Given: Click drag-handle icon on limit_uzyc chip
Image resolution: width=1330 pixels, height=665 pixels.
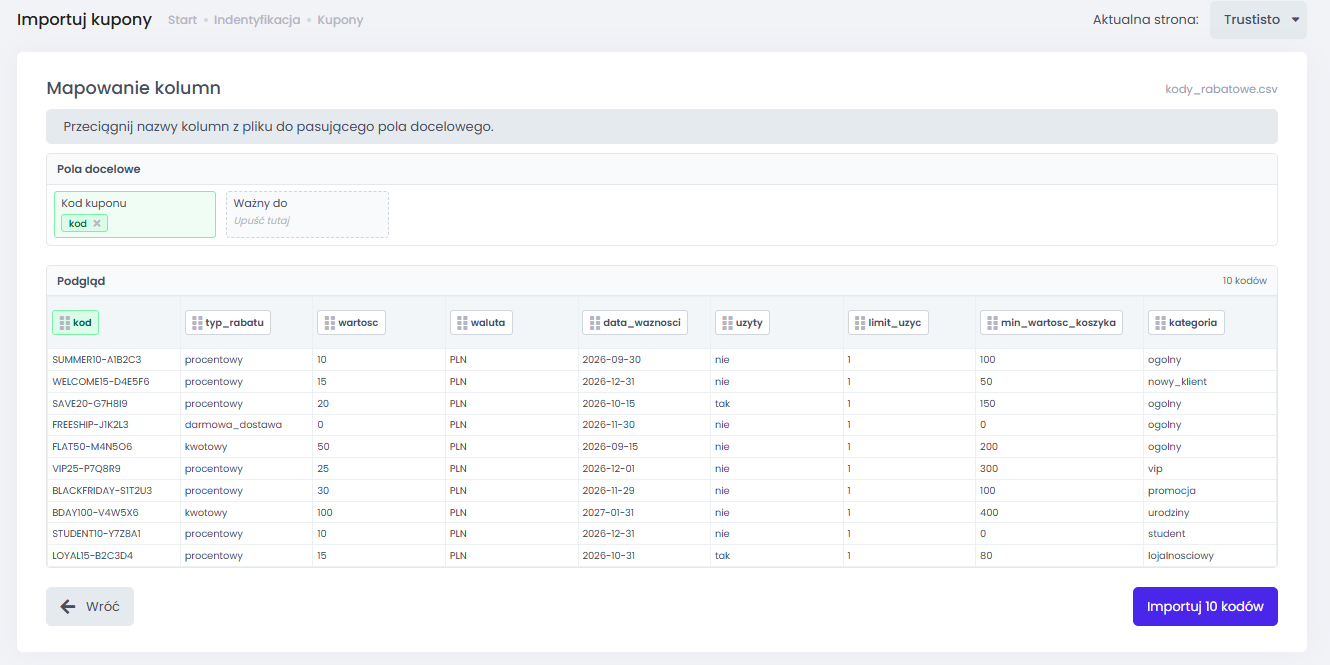Looking at the screenshot, I should (x=861, y=323).
